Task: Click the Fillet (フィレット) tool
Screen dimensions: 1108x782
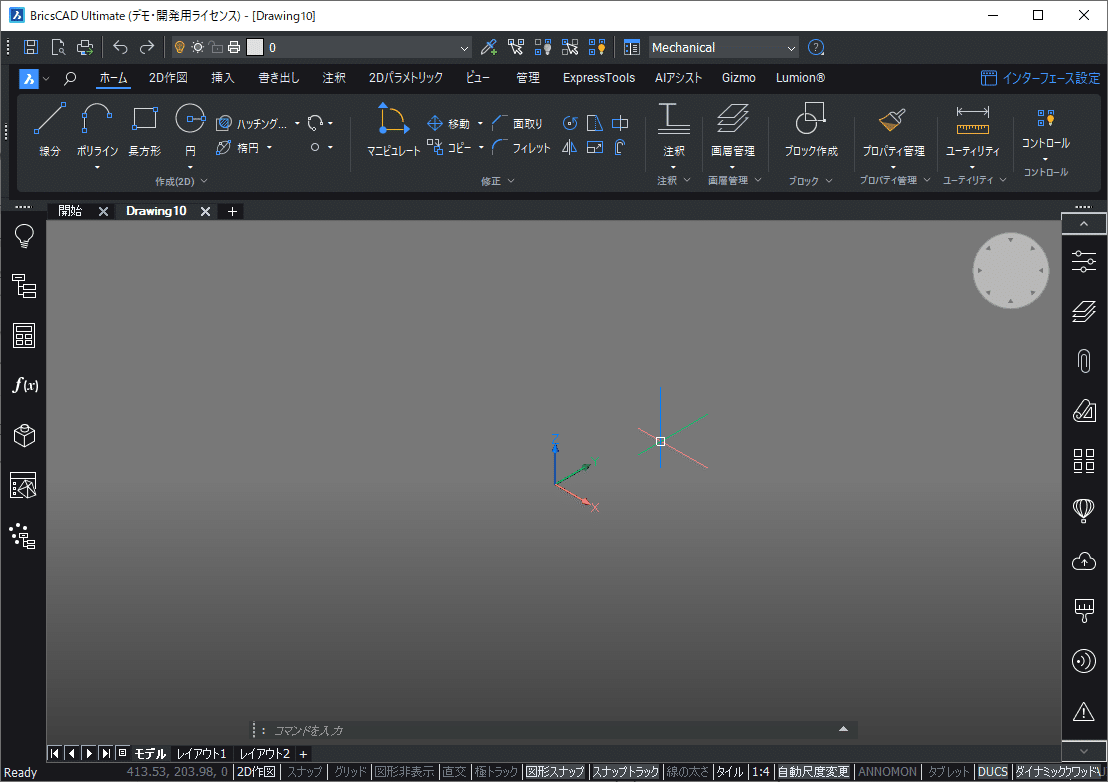Action: point(521,148)
